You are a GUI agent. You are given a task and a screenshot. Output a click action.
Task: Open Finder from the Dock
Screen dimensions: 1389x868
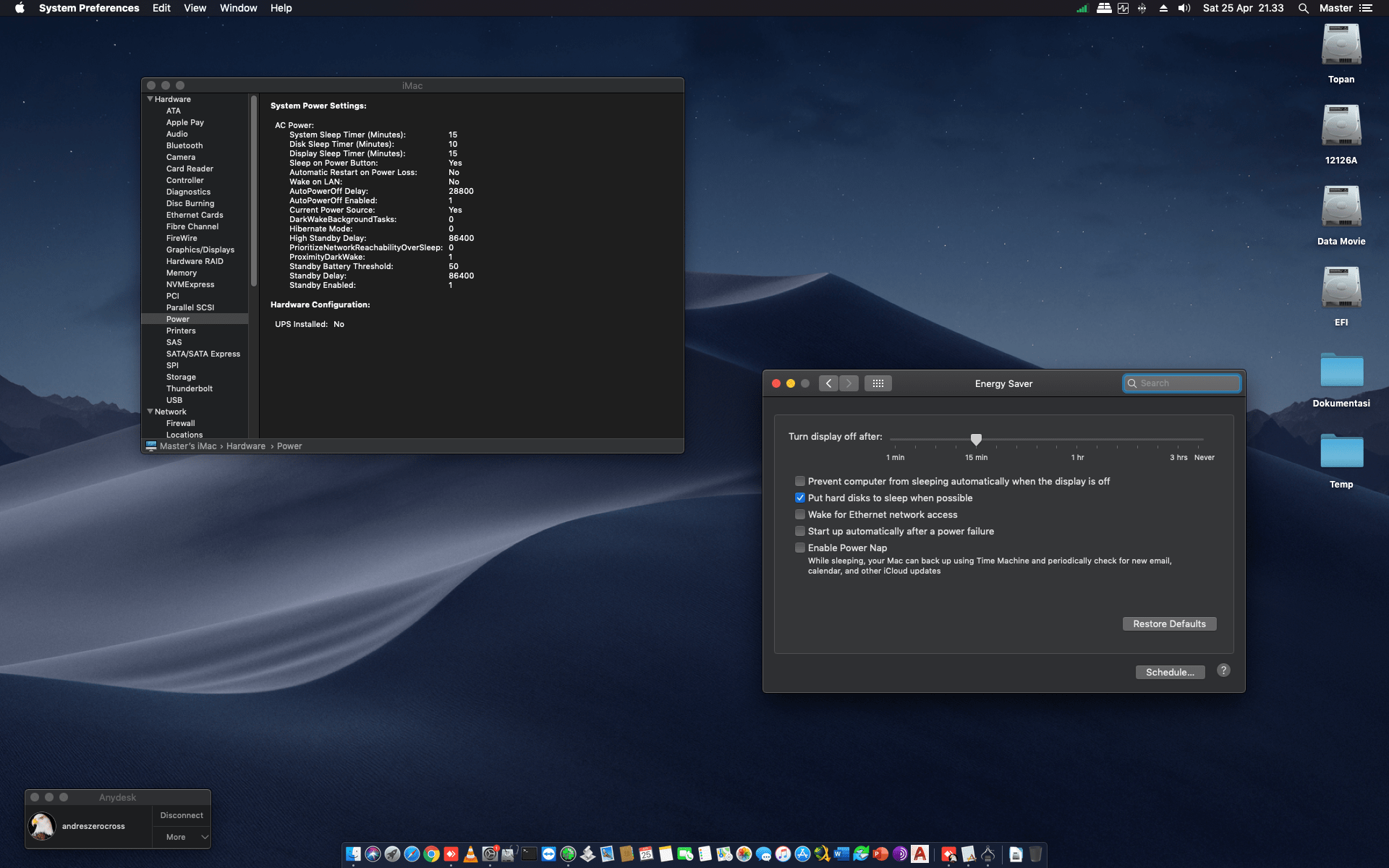(353, 854)
